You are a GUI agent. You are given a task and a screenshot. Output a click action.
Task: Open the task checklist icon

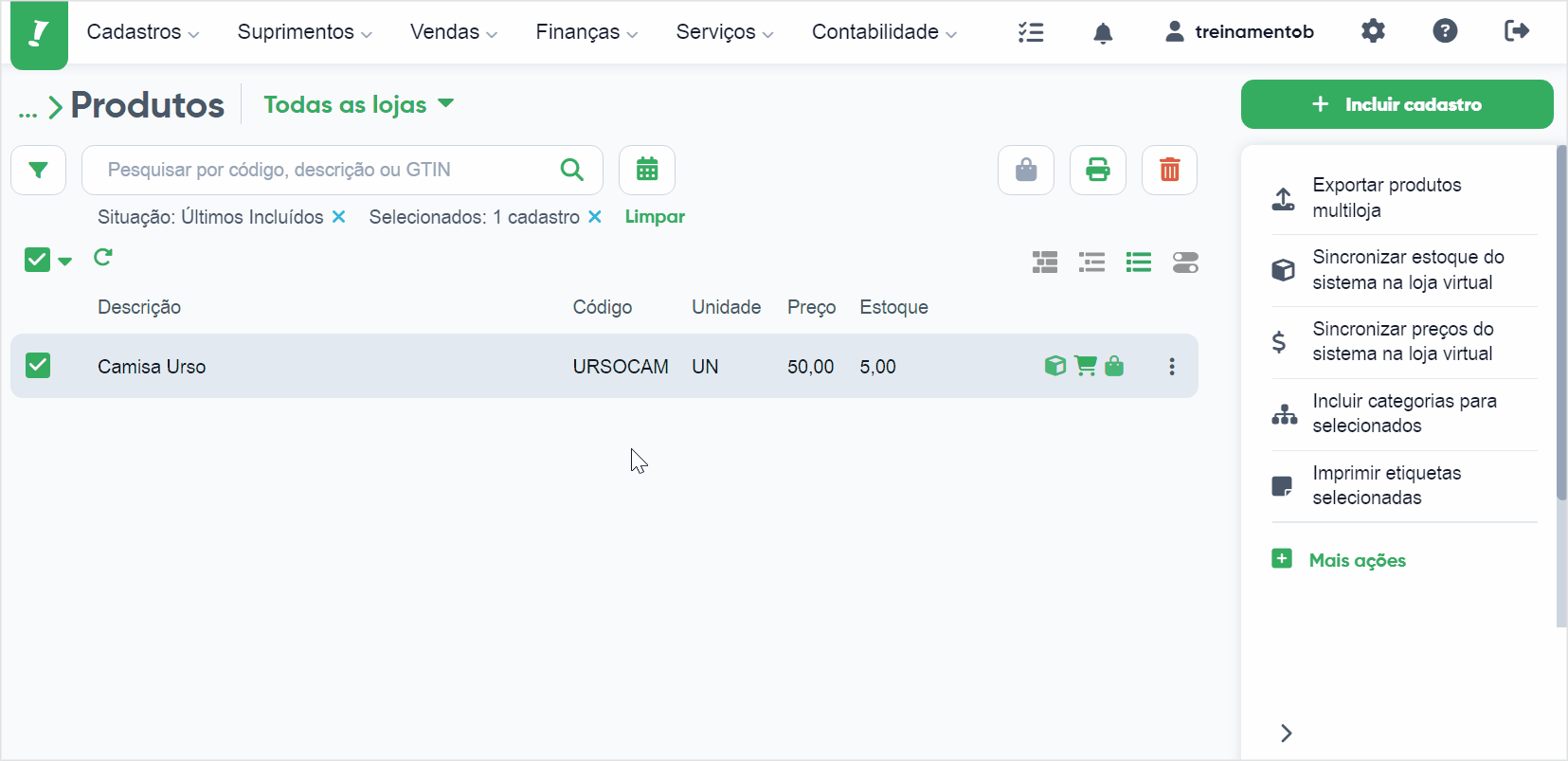tap(1031, 32)
